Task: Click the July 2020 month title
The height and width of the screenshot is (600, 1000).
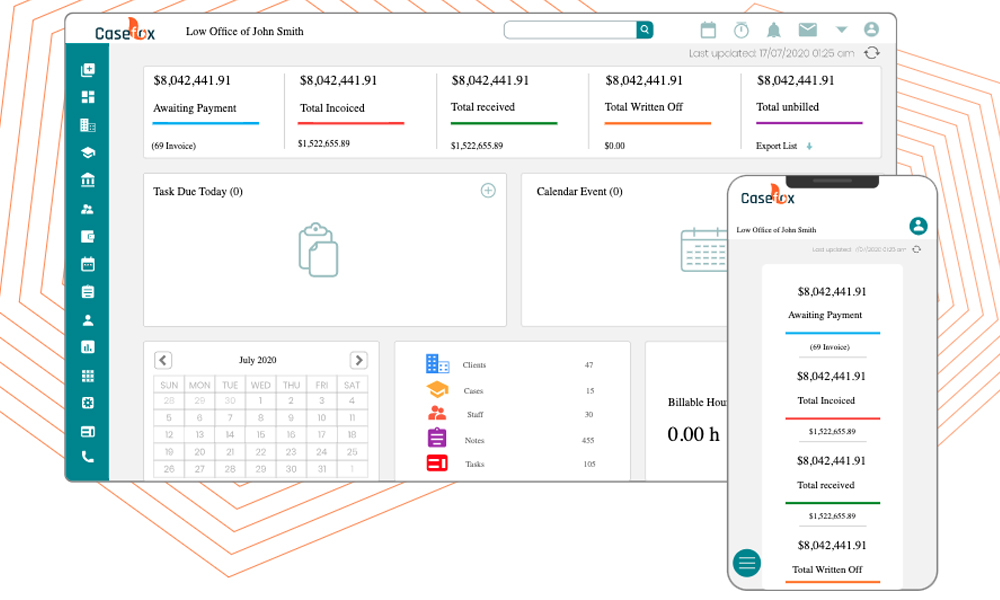Action: [258, 360]
